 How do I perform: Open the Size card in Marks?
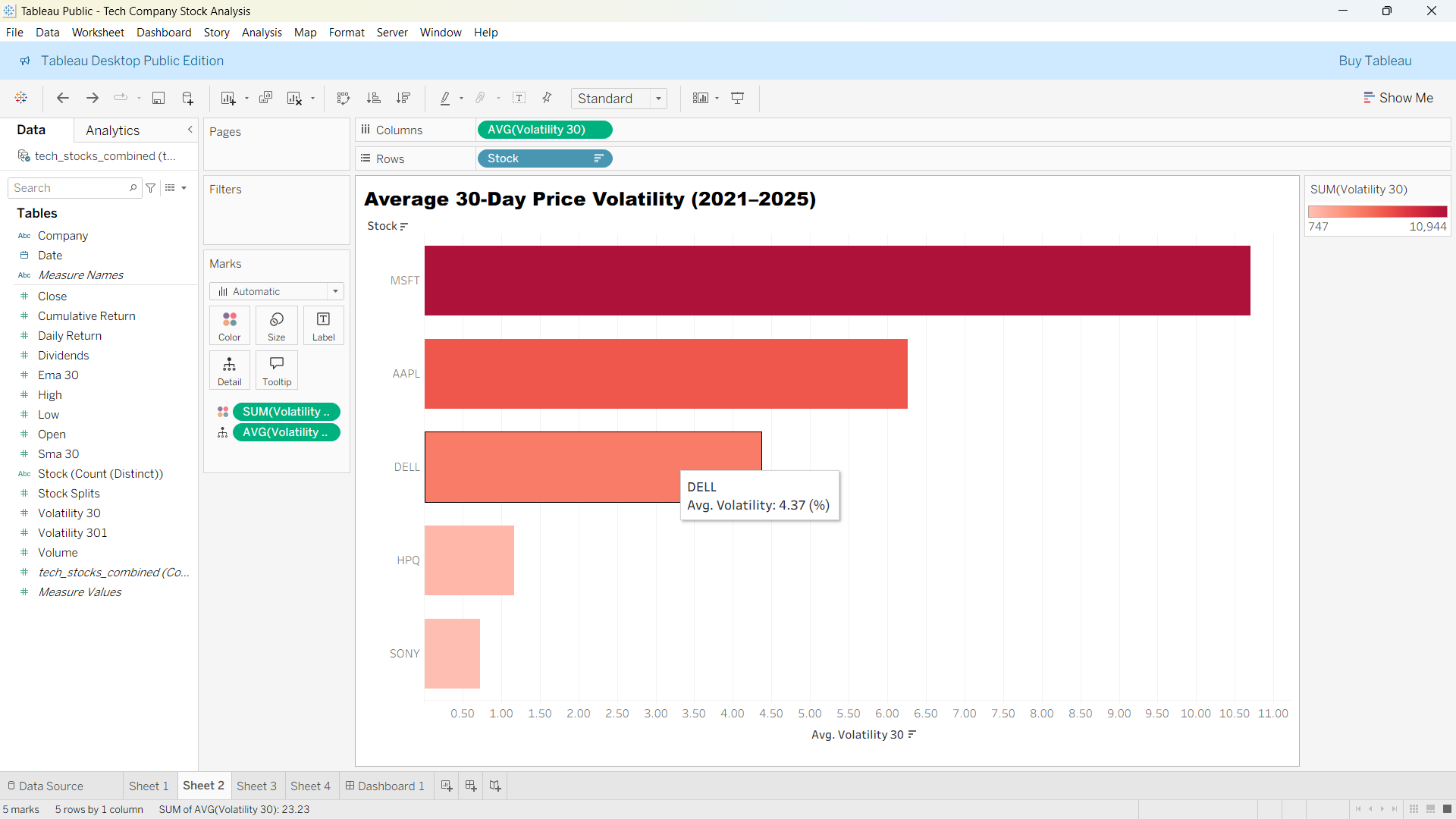tap(277, 326)
